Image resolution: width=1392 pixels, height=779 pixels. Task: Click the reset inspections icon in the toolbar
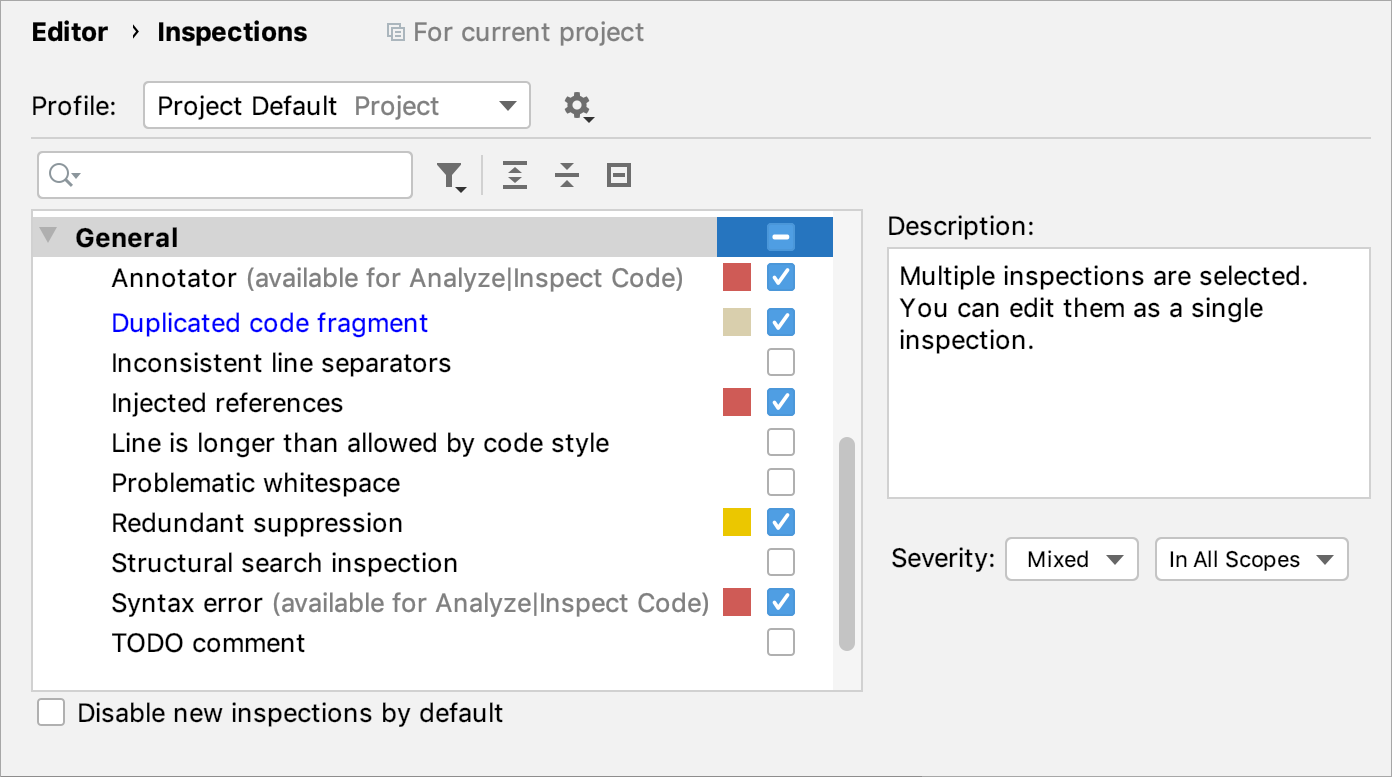click(x=618, y=174)
